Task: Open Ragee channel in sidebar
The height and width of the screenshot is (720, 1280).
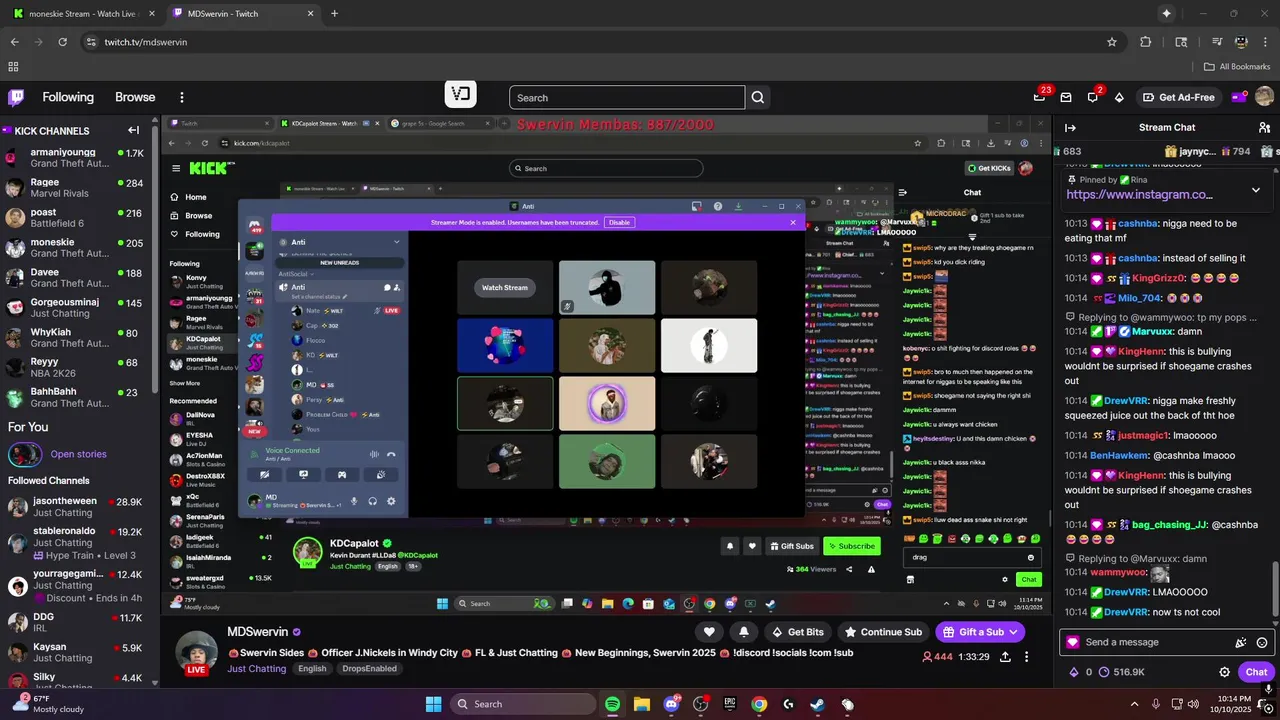Action: click(76, 188)
